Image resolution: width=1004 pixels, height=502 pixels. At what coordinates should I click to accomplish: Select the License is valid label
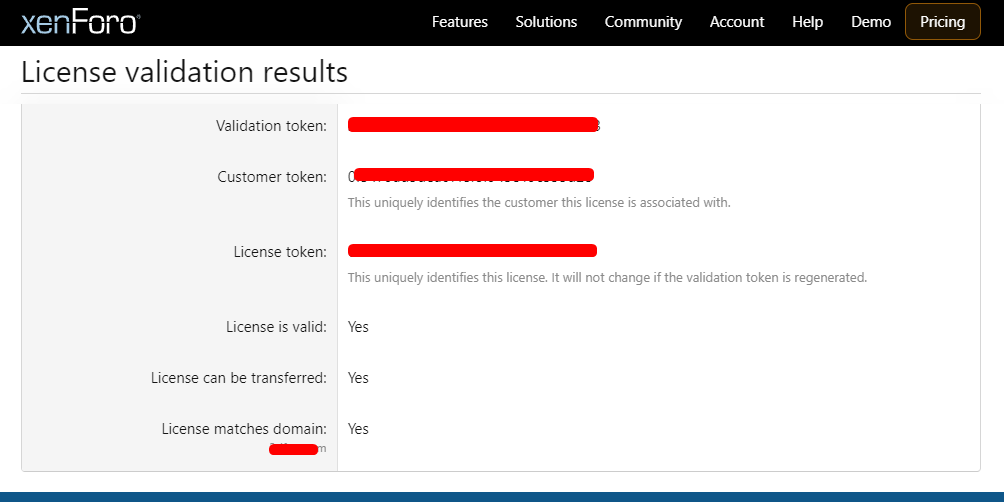click(x=277, y=327)
